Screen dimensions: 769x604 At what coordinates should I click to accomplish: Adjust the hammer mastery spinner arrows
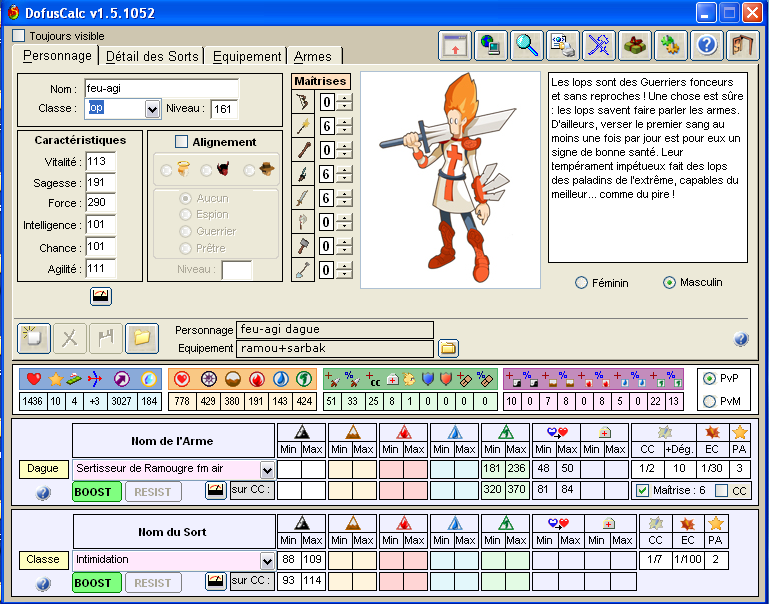point(345,246)
